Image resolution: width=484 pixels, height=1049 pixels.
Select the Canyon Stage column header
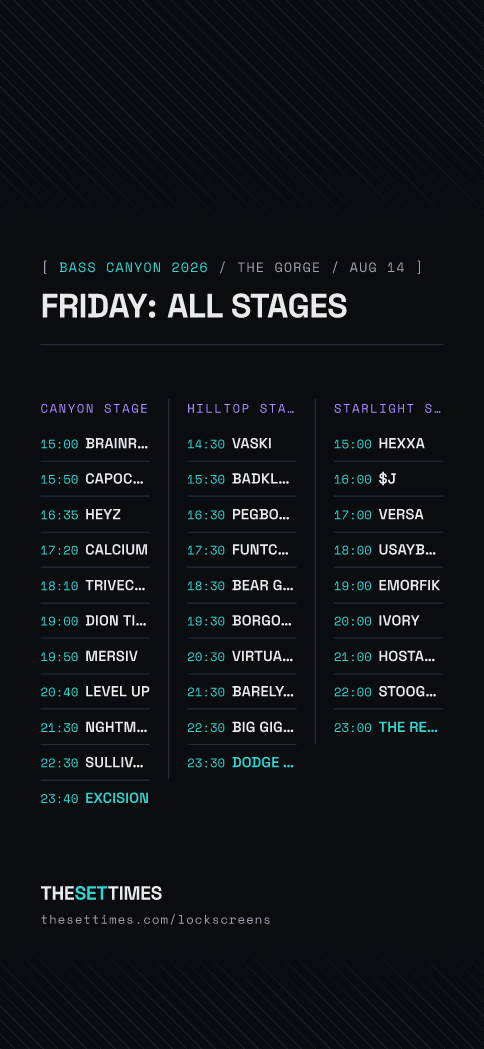pos(95,408)
